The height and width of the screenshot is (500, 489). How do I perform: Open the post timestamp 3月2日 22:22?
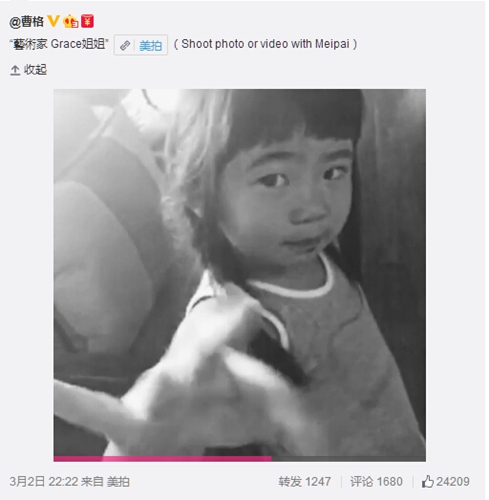point(44,482)
